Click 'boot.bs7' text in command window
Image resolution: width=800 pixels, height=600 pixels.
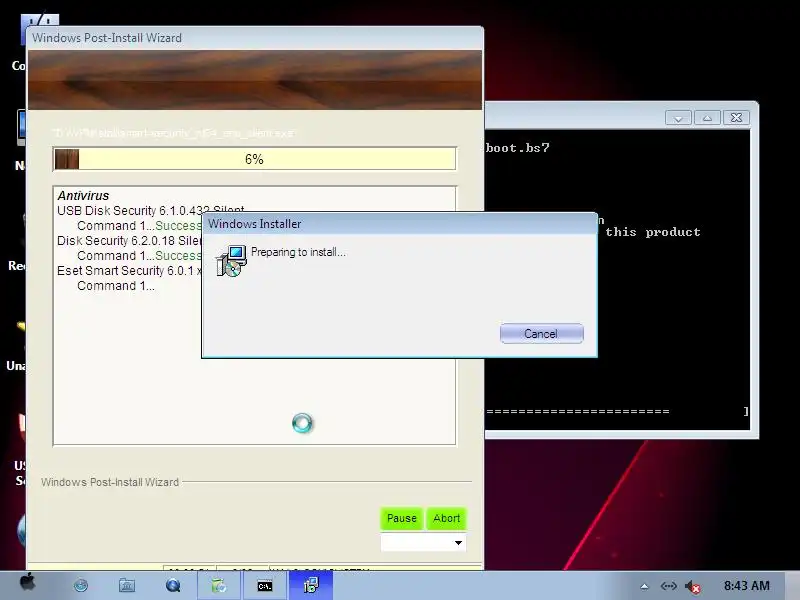[x=517, y=148]
